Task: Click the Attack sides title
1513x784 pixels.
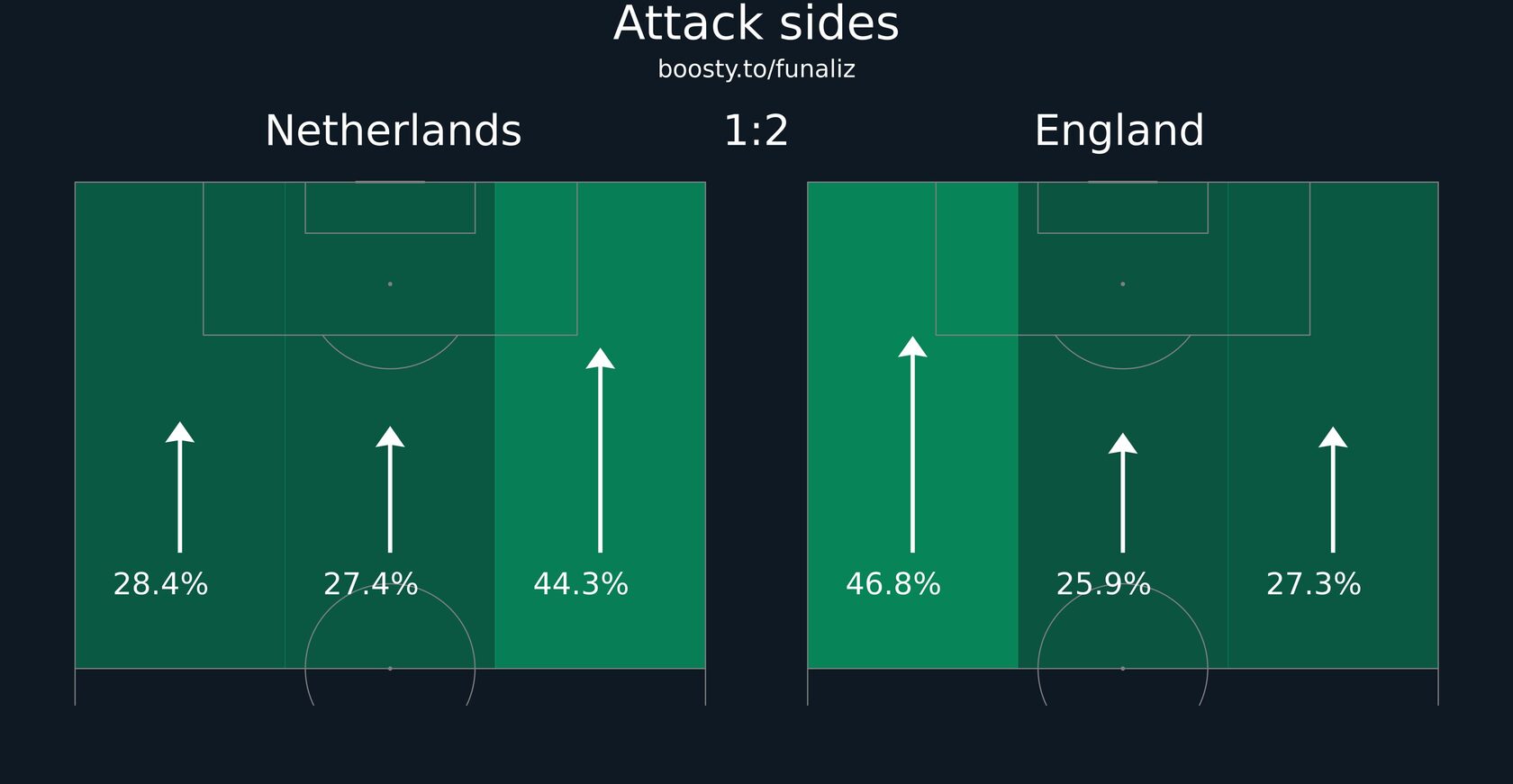Action: [x=756, y=24]
